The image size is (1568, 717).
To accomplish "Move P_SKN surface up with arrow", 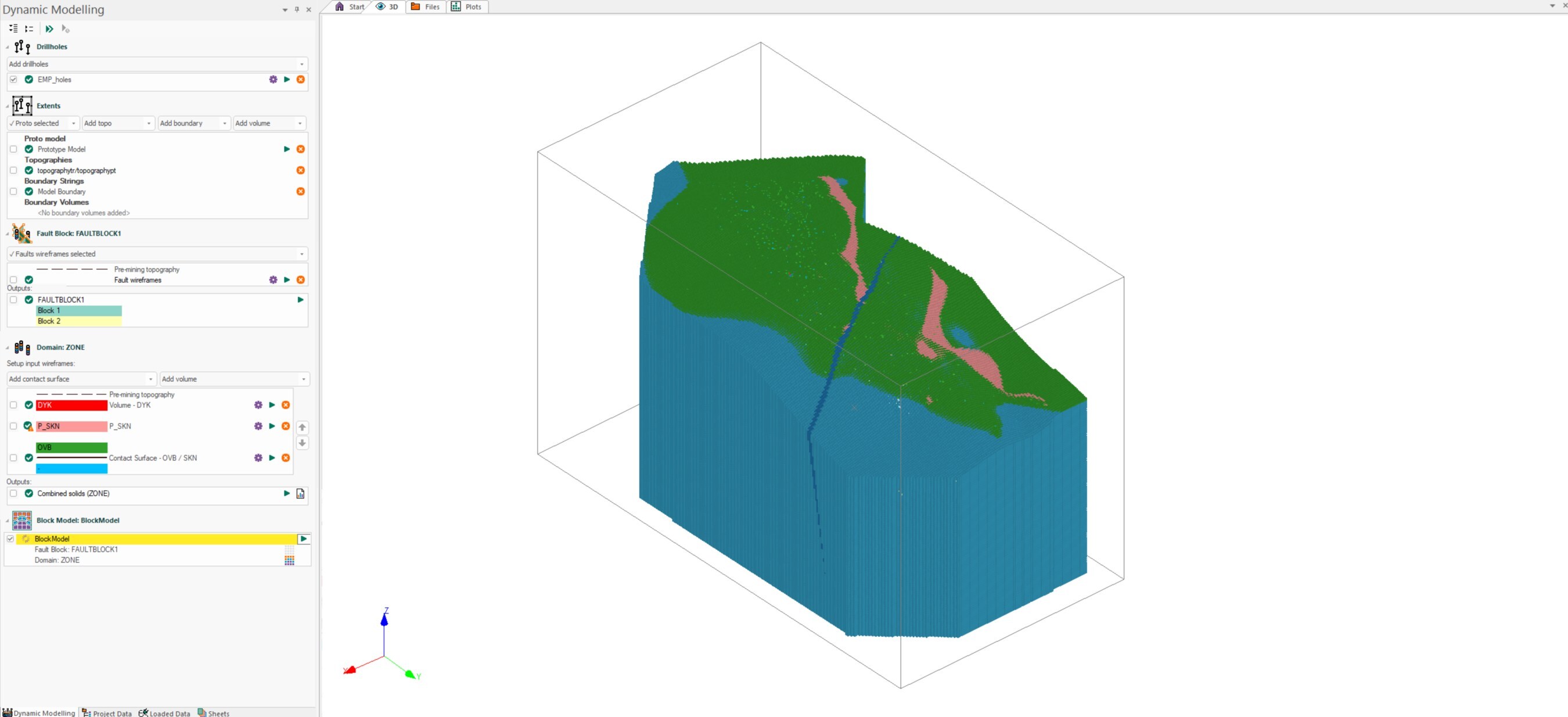I will [x=302, y=427].
